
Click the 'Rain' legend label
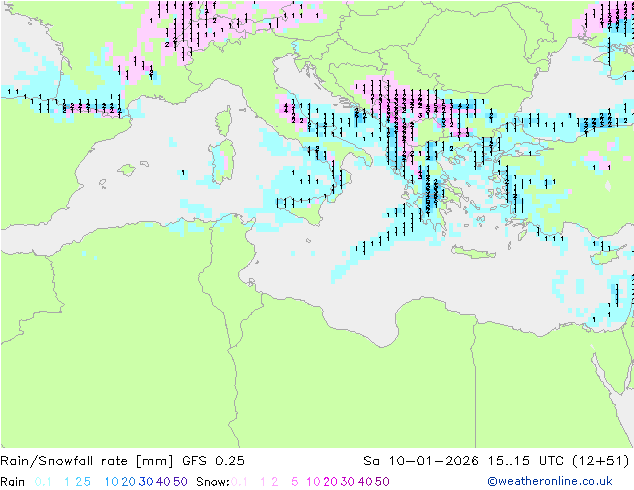point(13,482)
